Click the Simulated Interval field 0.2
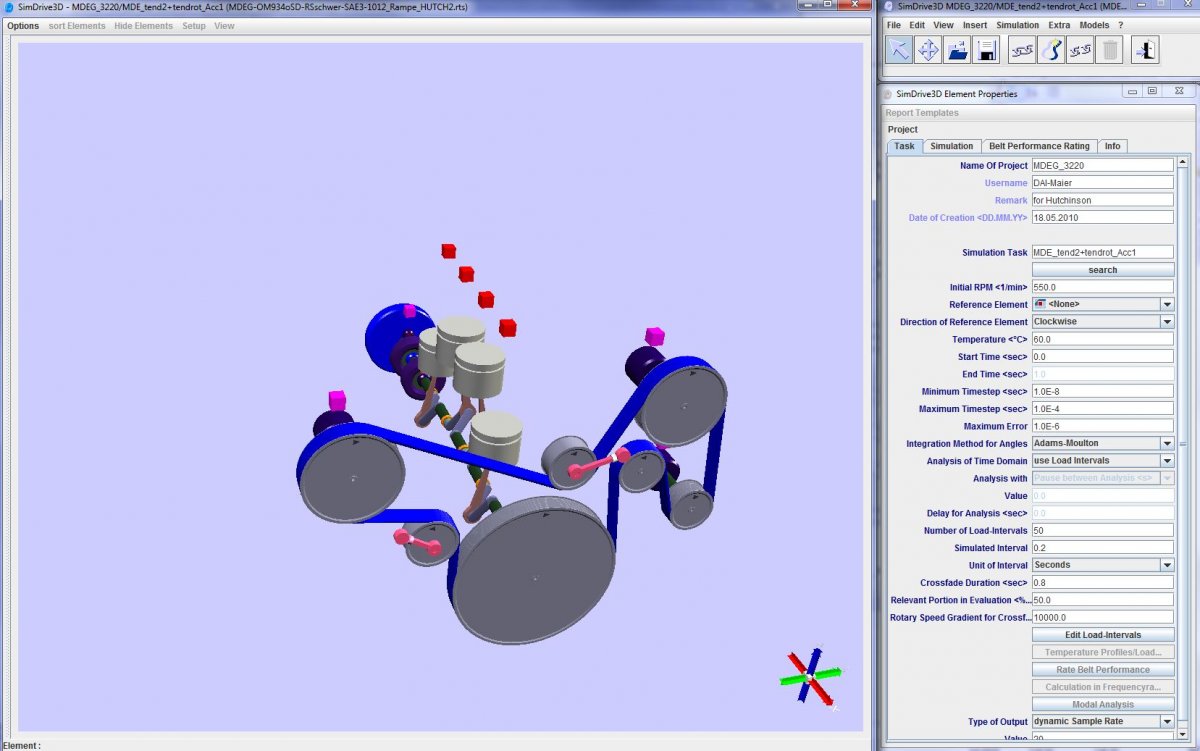 click(x=1102, y=548)
